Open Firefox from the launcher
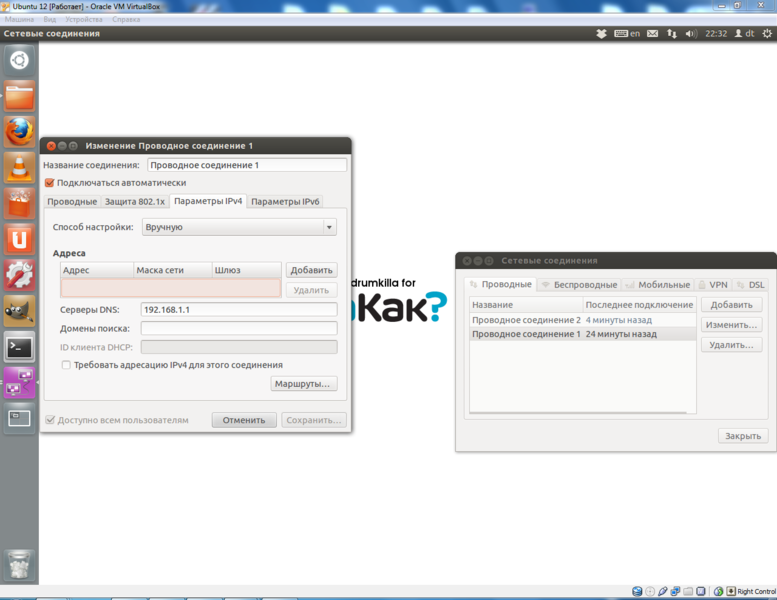The height and width of the screenshot is (600, 777). [x=19, y=132]
